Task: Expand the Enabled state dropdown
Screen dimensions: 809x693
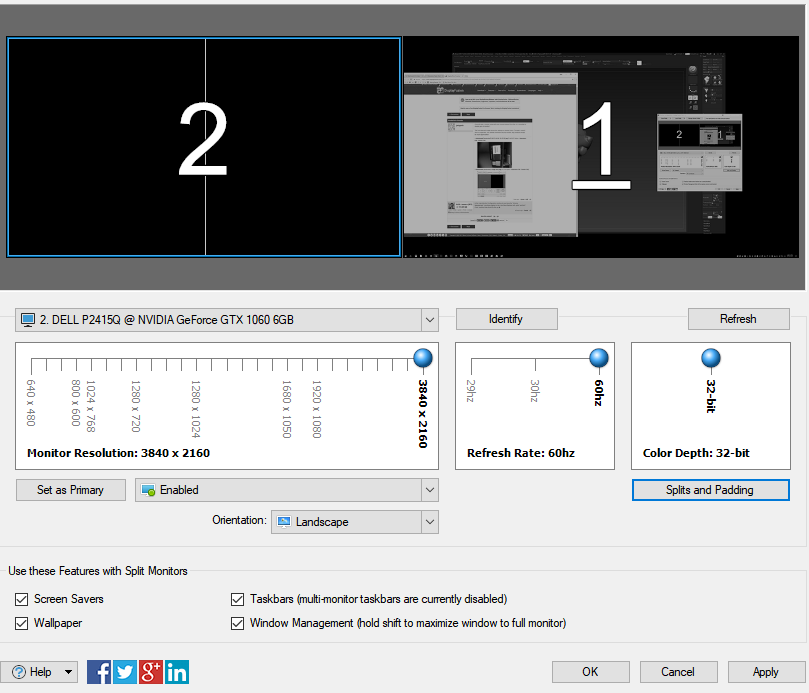Action: [x=429, y=490]
